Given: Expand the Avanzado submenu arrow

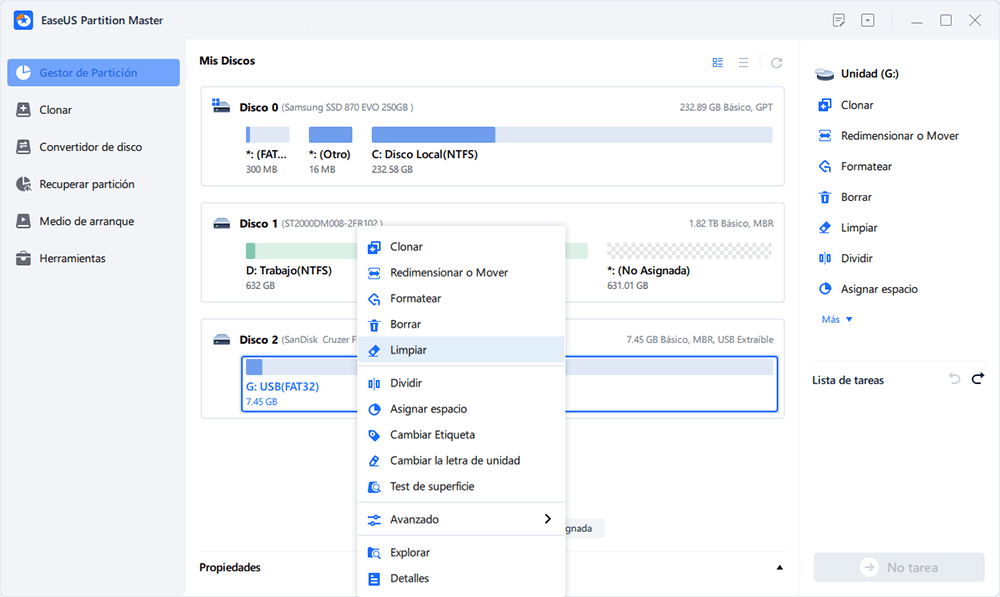Looking at the screenshot, I should click(x=547, y=519).
